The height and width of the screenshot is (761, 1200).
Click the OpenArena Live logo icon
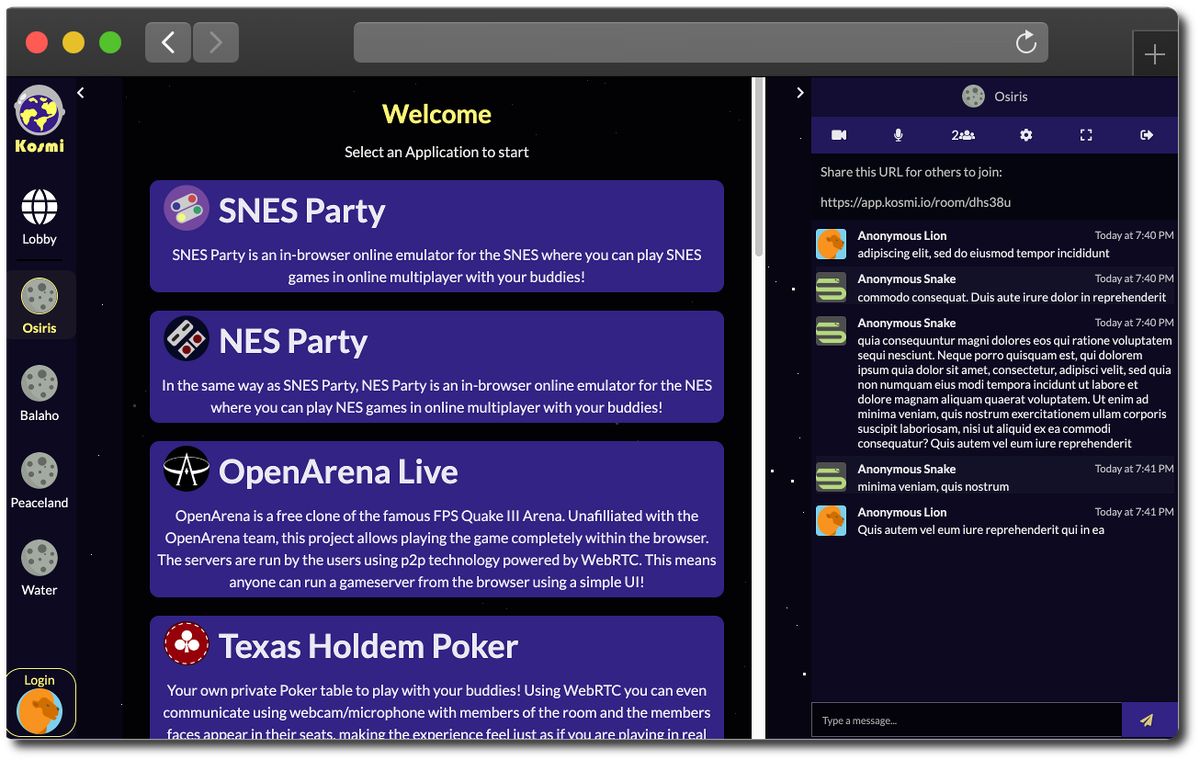(x=186, y=468)
